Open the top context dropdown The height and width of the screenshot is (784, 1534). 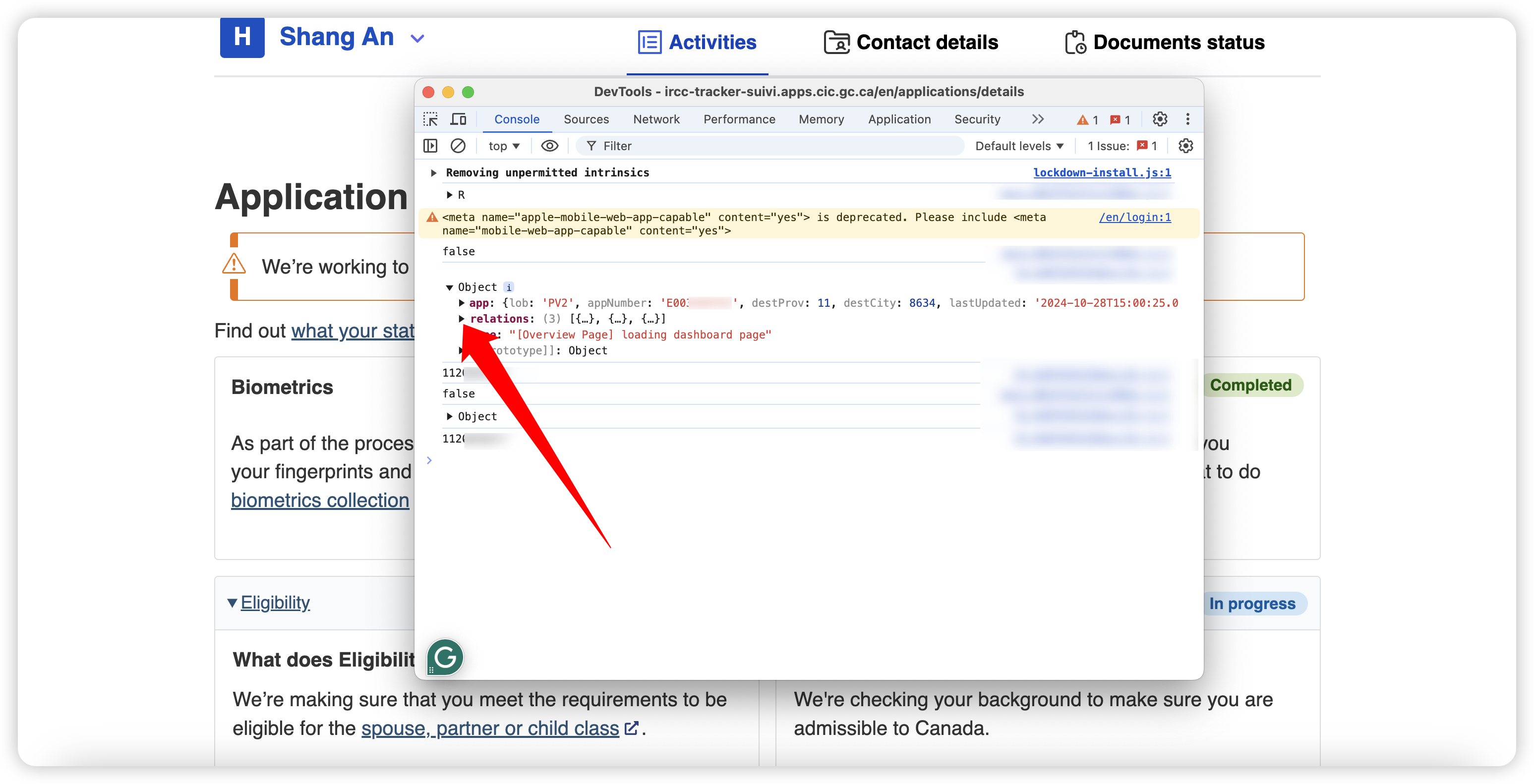[x=504, y=146]
